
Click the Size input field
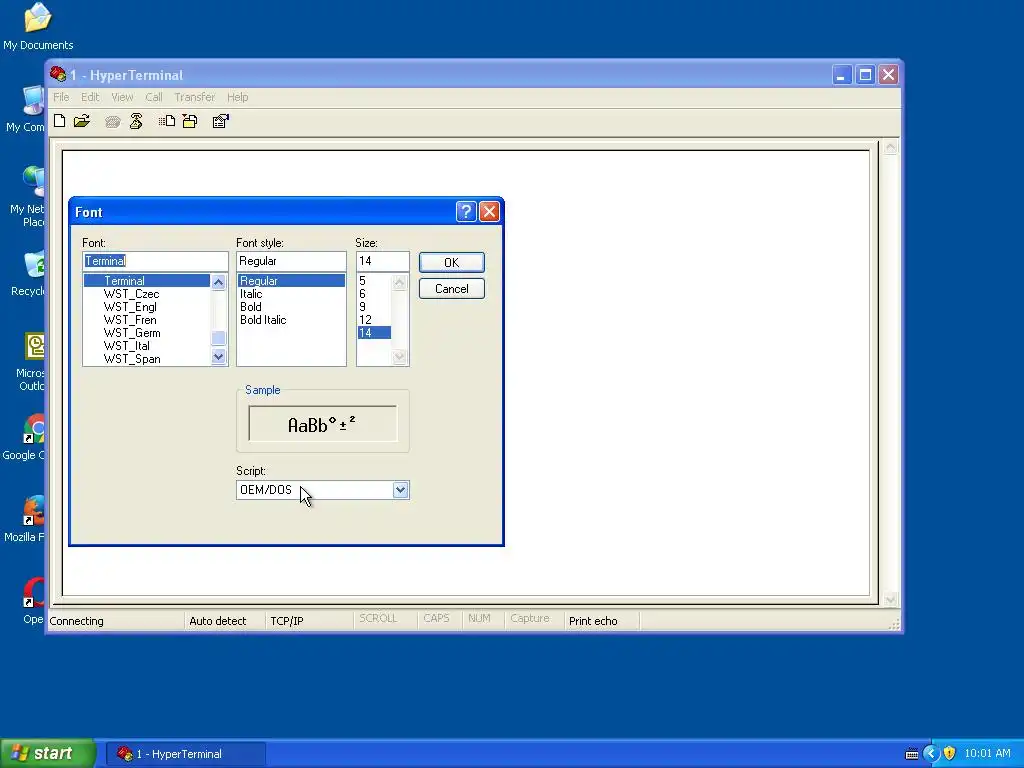coord(383,261)
